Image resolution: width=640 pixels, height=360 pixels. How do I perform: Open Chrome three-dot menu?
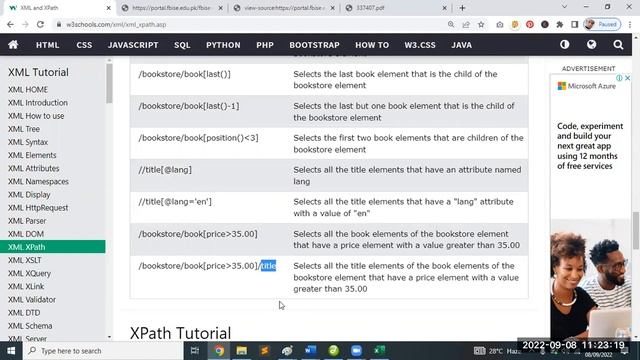pos(630,24)
